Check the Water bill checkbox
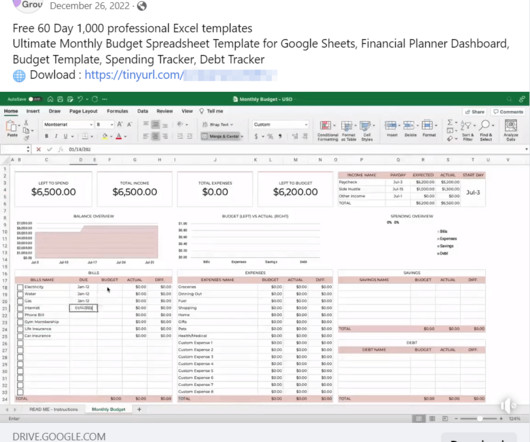Viewport: 530px width, 442px height. tap(20, 294)
